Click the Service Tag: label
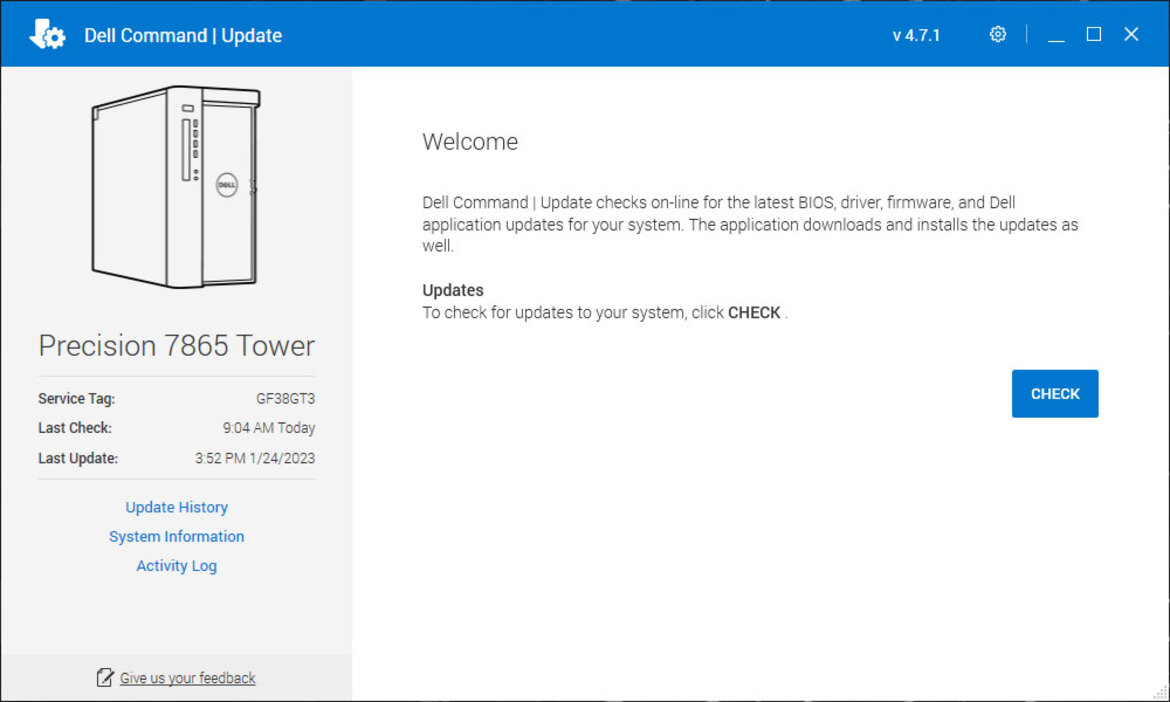Image resolution: width=1170 pixels, height=702 pixels. tap(77, 398)
